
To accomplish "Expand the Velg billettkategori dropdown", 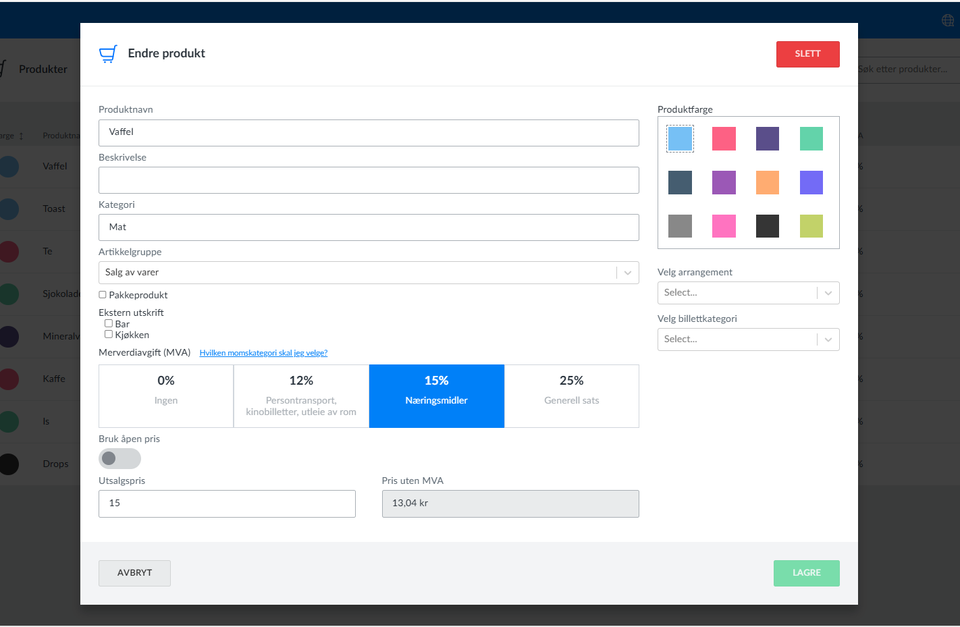I will 748,339.
